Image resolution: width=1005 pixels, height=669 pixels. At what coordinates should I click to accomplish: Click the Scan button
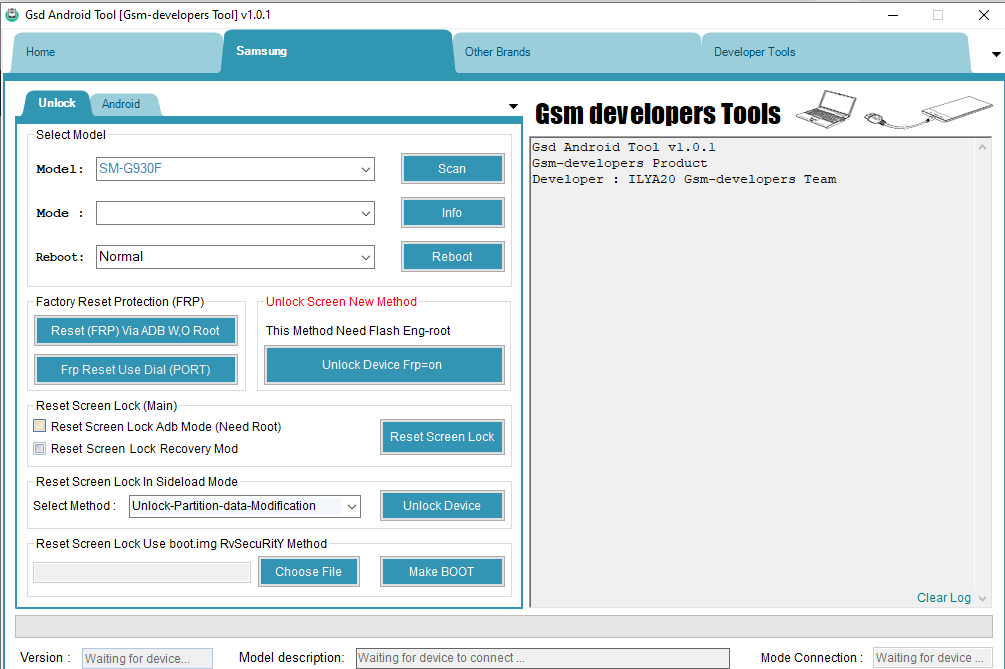click(453, 169)
